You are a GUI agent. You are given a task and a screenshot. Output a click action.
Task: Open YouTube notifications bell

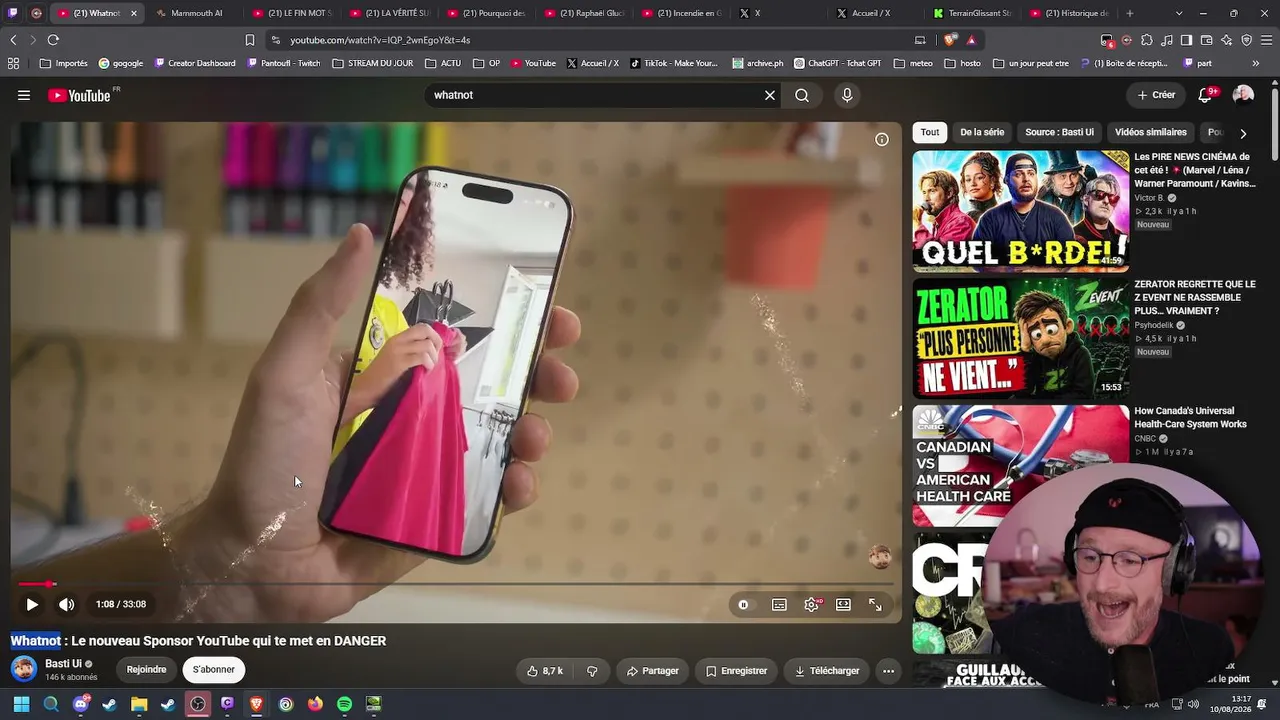pyautogui.click(x=1206, y=95)
